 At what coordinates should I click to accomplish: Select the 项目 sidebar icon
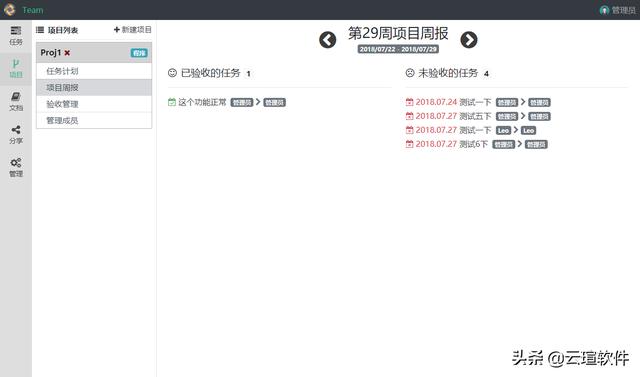pyautogui.click(x=16, y=69)
